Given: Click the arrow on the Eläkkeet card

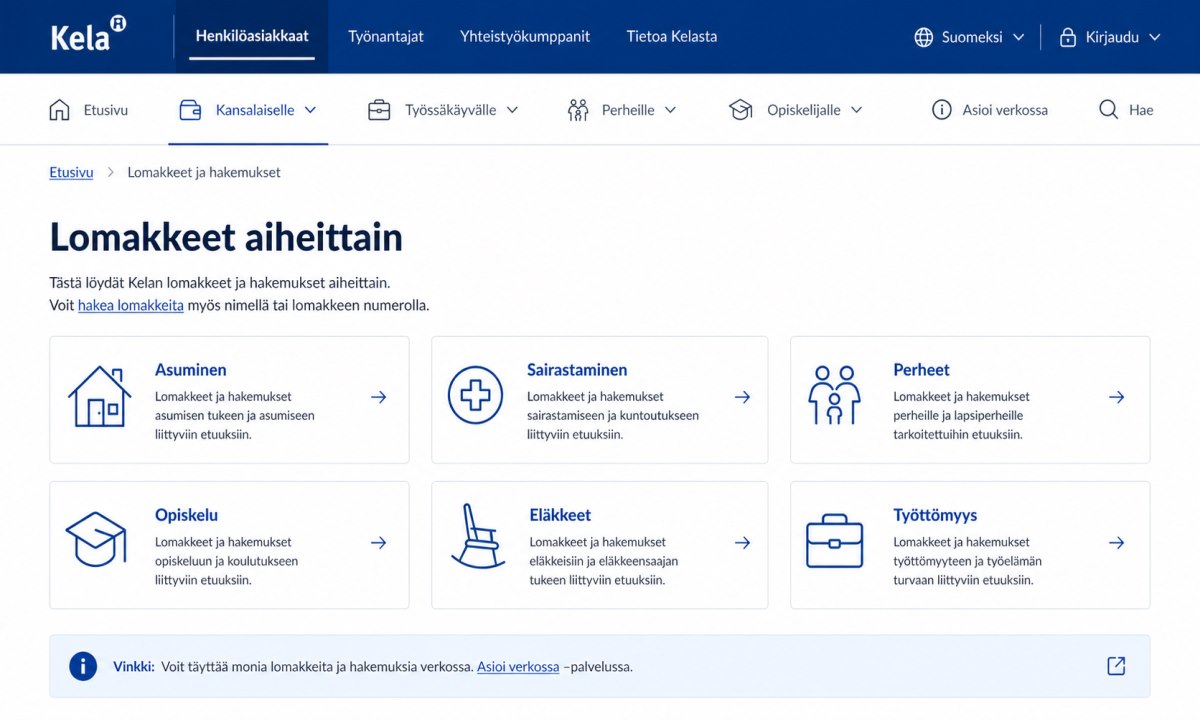Looking at the screenshot, I should click(742, 543).
